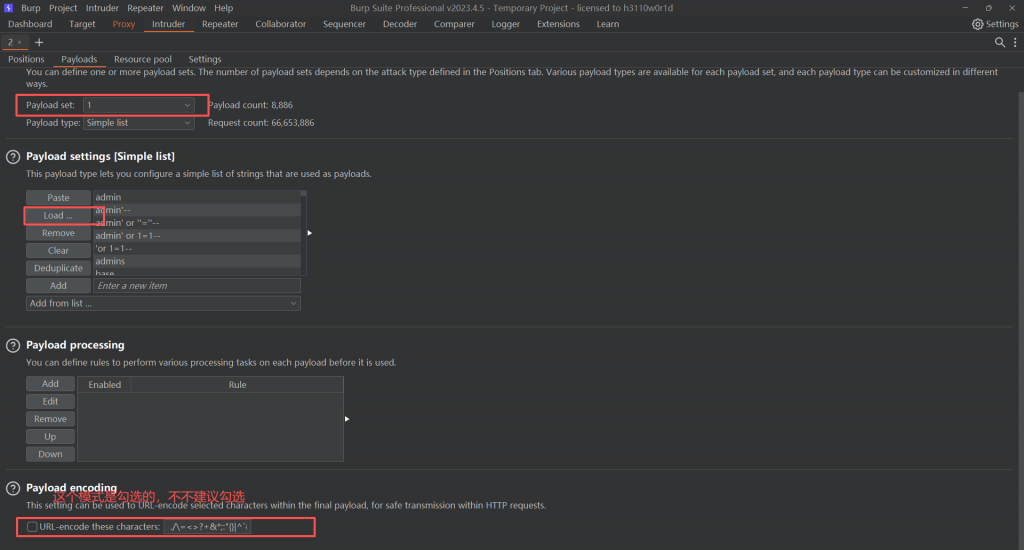Open the Payload type dropdown
The width and height of the screenshot is (1024, 550).
point(139,123)
